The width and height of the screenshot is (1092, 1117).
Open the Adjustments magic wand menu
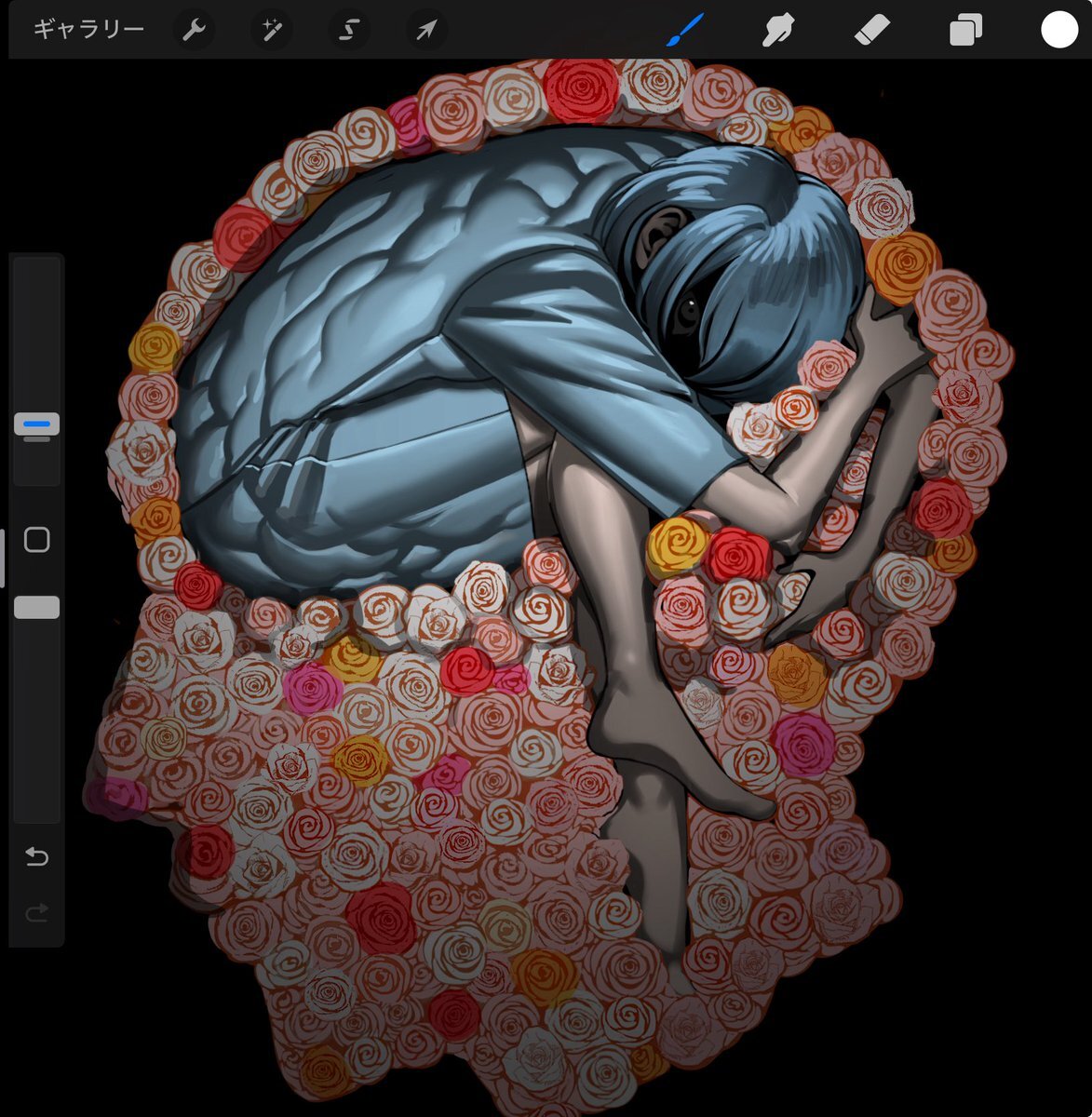point(271,31)
